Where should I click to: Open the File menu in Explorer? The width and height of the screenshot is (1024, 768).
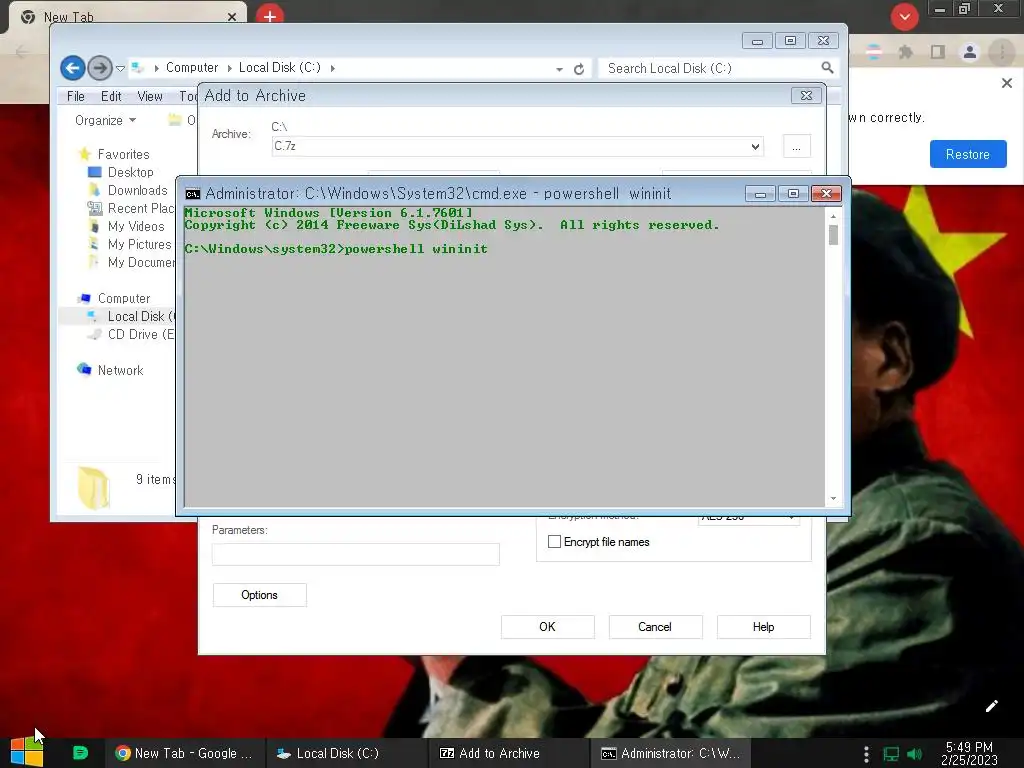click(x=76, y=96)
